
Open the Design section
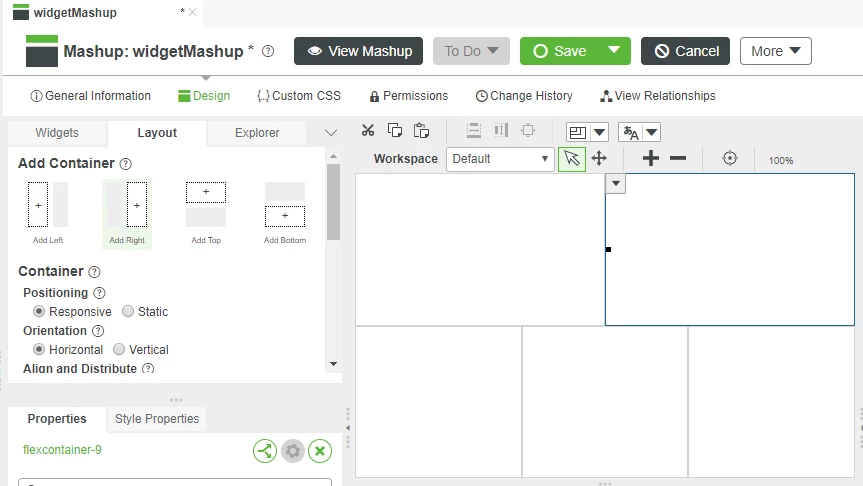tap(204, 96)
